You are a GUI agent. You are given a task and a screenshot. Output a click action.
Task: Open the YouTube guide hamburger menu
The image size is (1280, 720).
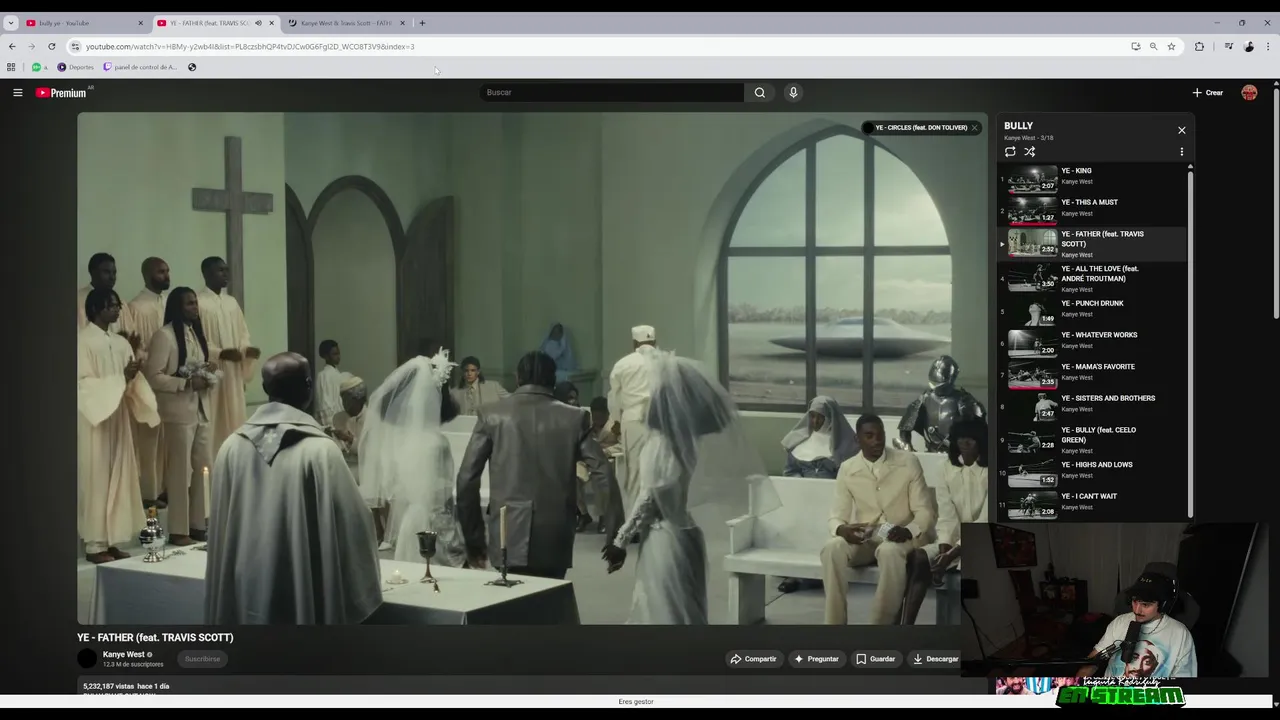17,92
